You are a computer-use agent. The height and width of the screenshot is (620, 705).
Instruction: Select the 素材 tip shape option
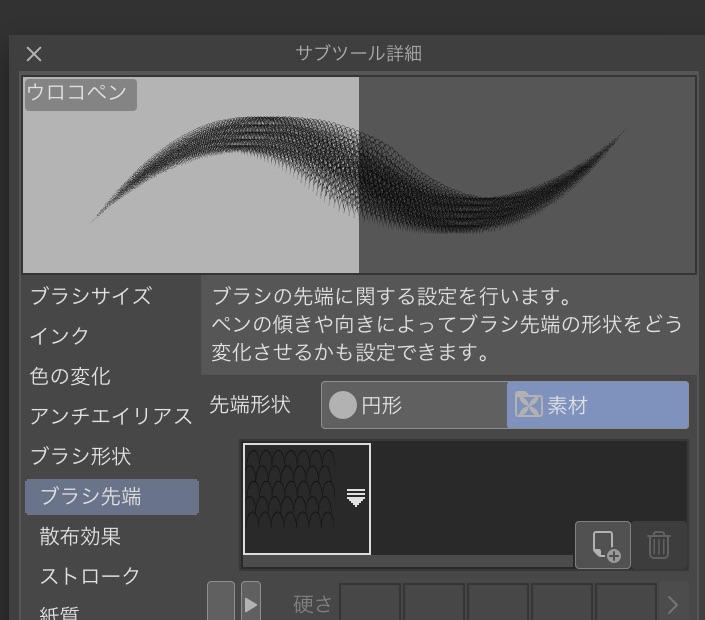point(597,405)
